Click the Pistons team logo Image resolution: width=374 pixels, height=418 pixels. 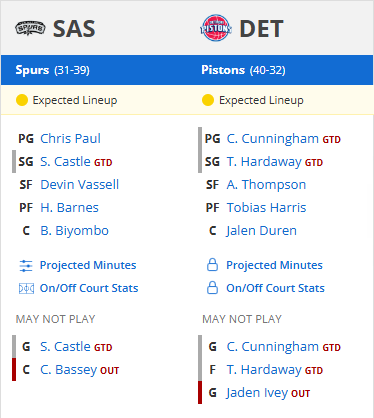pyautogui.click(x=216, y=28)
